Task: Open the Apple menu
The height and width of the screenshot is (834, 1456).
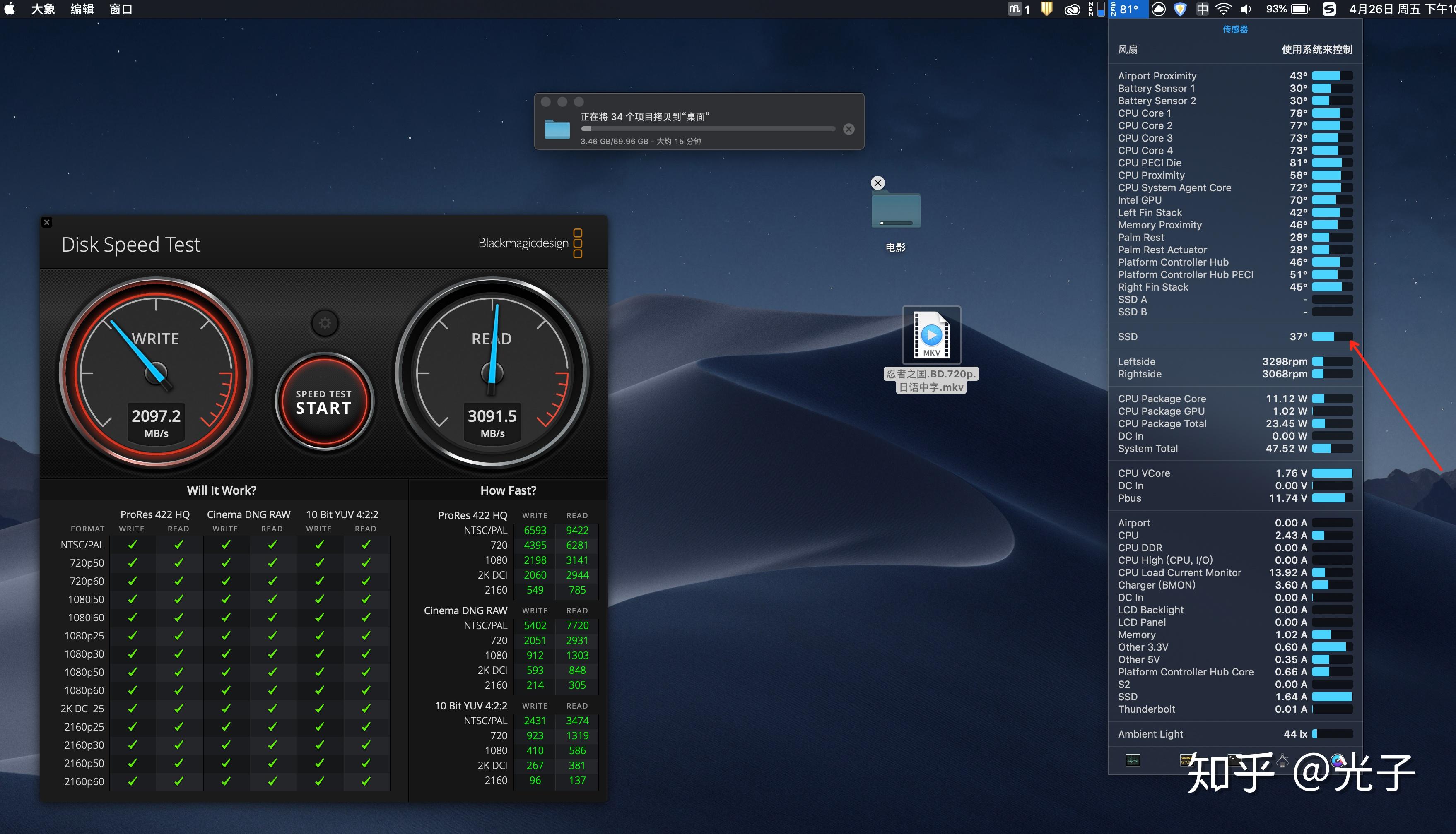Action: (x=10, y=9)
